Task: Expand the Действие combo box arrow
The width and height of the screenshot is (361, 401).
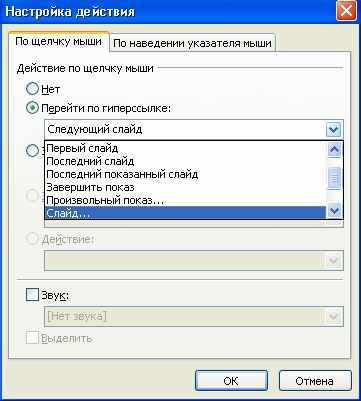Action: tap(334, 260)
